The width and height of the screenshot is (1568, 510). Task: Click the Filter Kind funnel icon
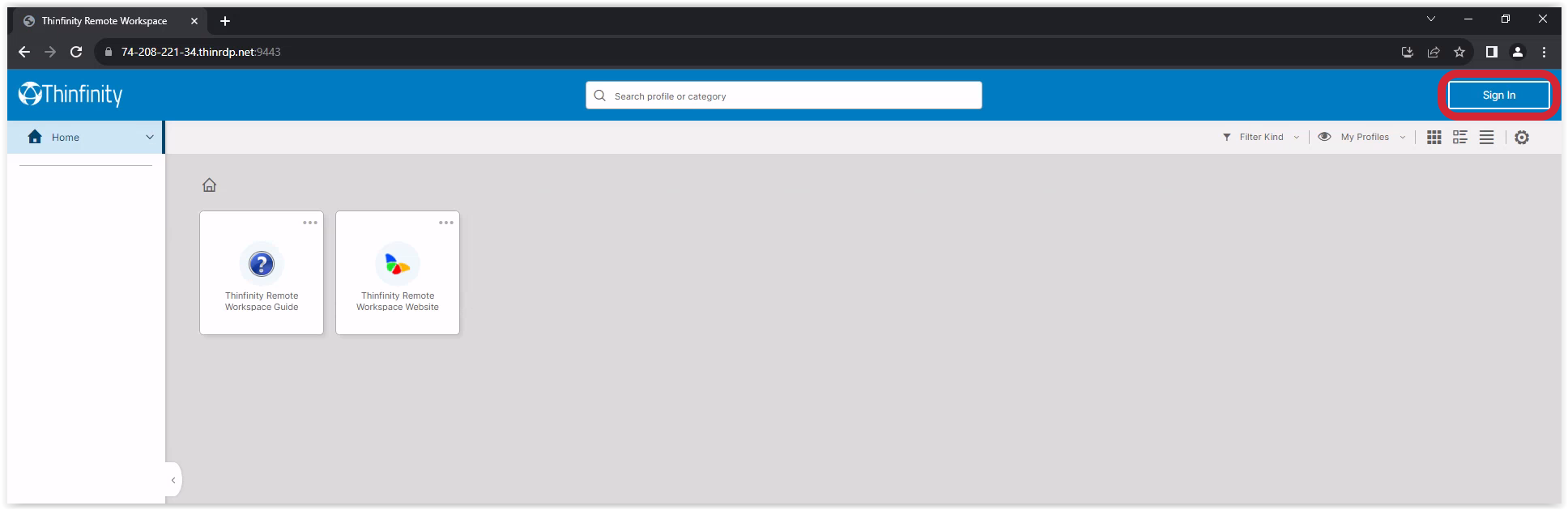coord(1227,138)
